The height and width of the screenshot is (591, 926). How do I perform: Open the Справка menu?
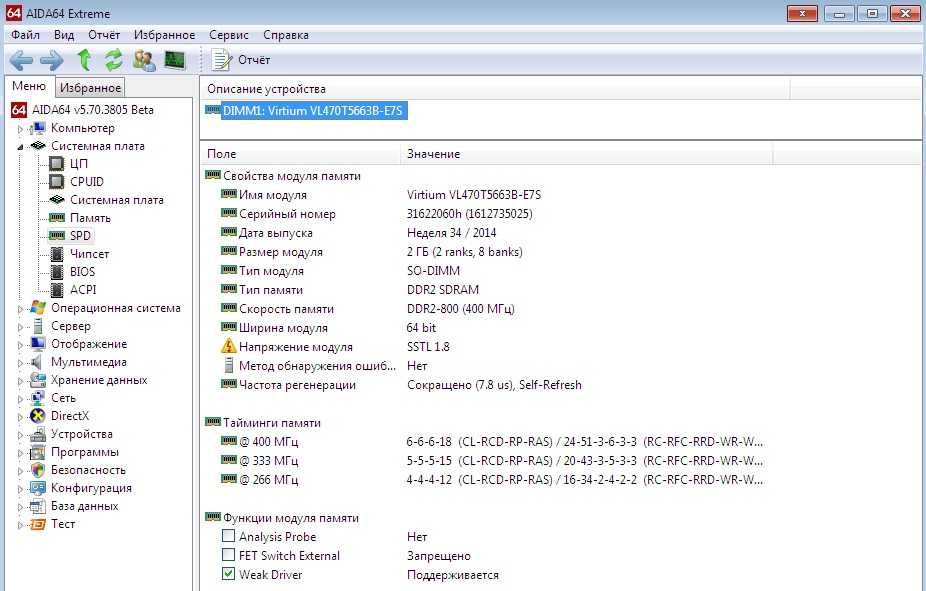(286, 35)
